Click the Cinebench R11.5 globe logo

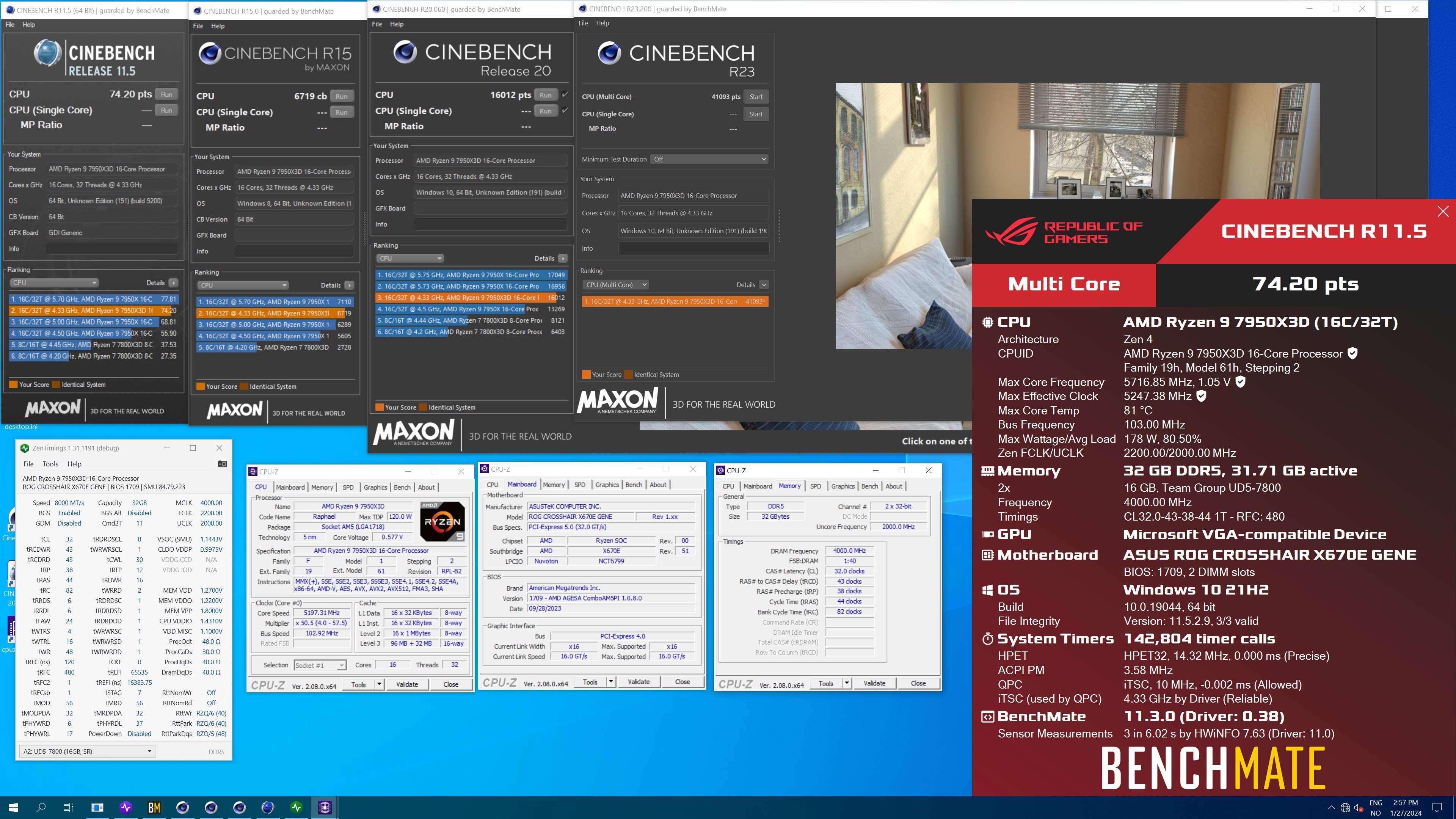tap(47, 54)
